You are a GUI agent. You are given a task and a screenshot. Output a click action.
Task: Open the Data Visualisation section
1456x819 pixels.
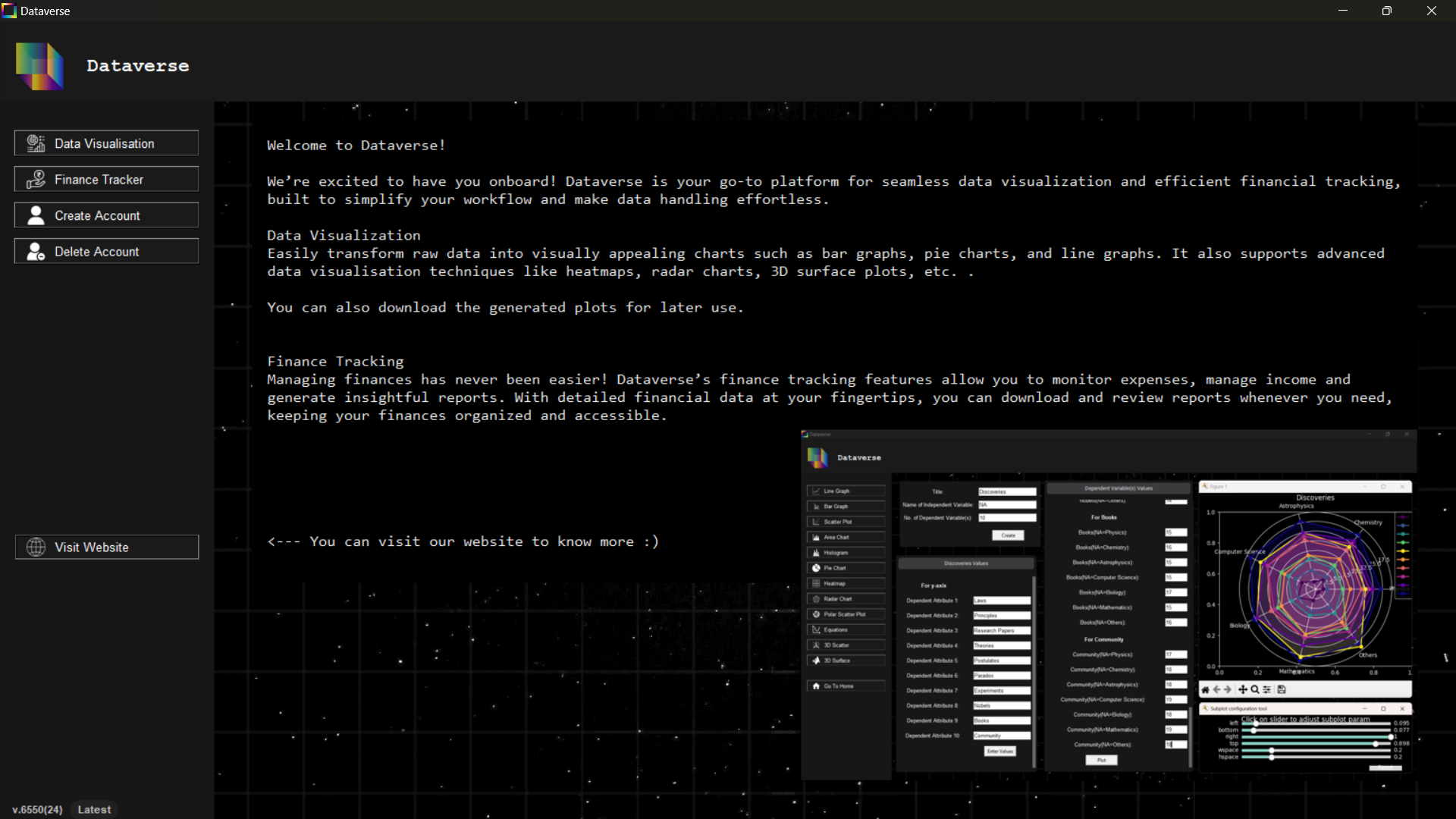pyautogui.click(x=106, y=143)
